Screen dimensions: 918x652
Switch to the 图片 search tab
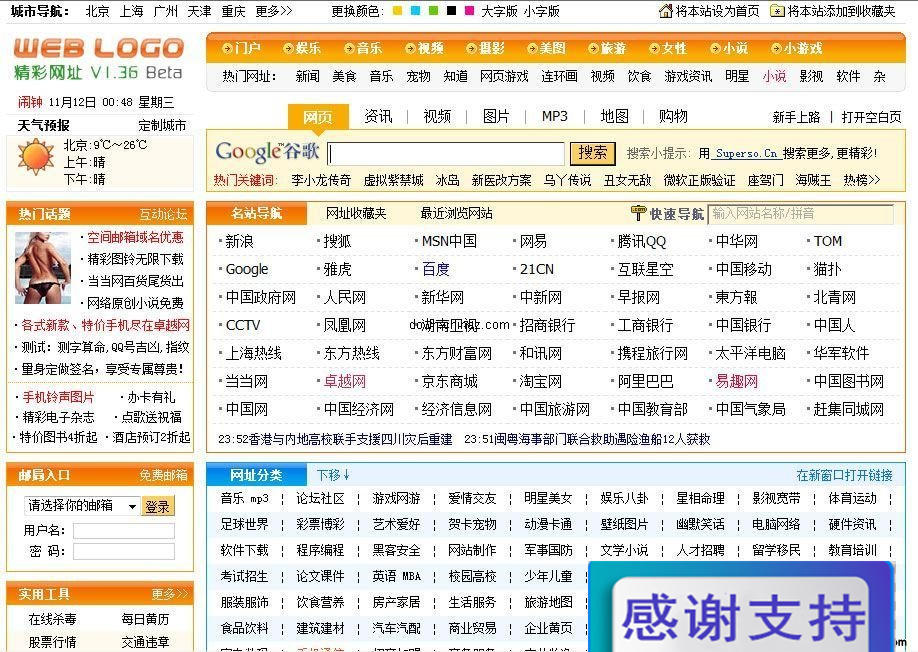496,116
